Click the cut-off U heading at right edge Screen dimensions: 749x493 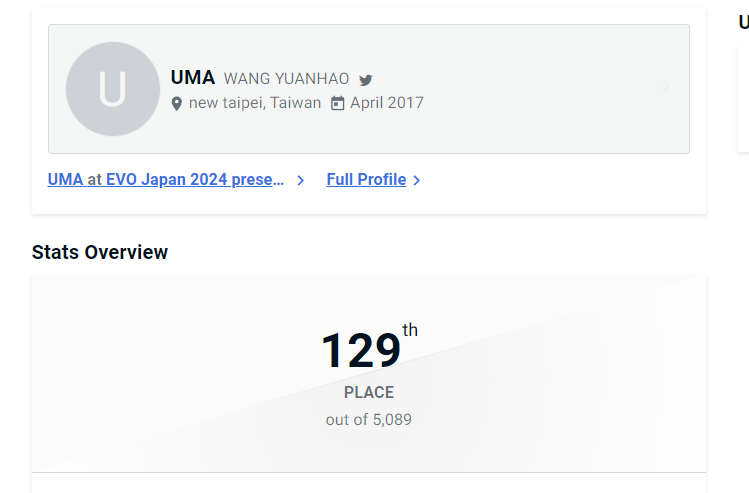[x=743, y=22]
